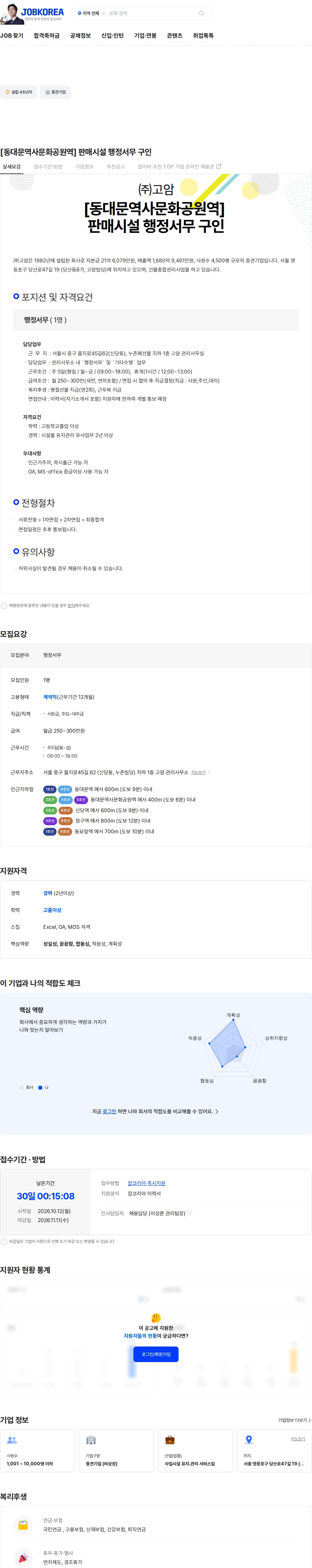This screenshot has width=312, height=1568.
Task: Click the JOB 검색 search field
Action: (x=151, y=13)
